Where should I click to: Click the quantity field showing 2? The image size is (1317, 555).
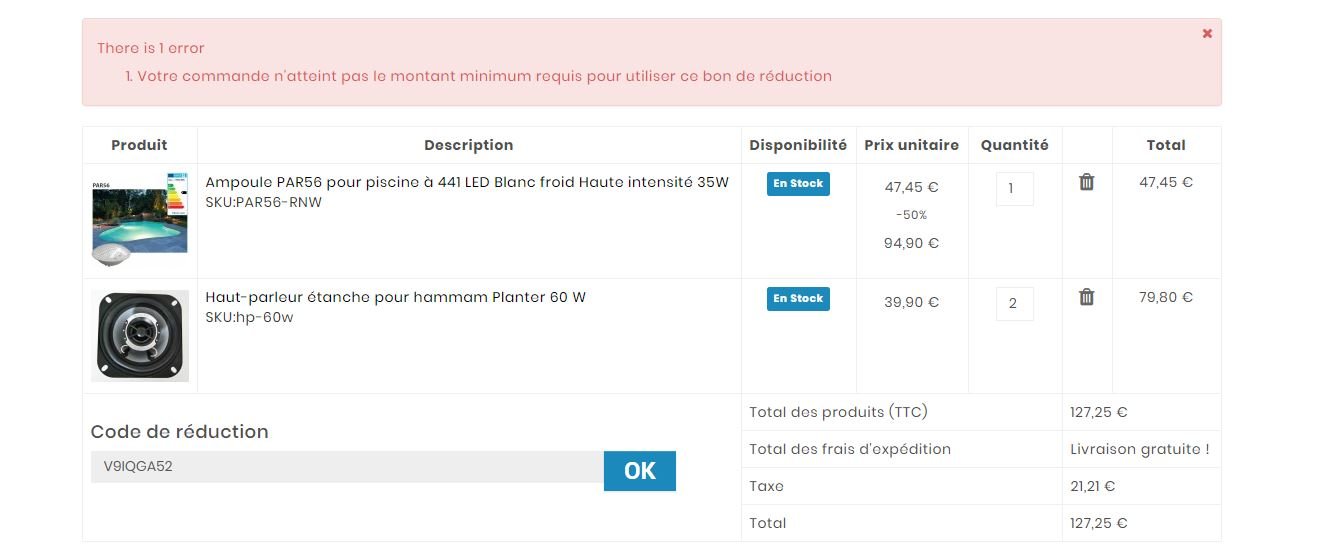pos(1014,304)
